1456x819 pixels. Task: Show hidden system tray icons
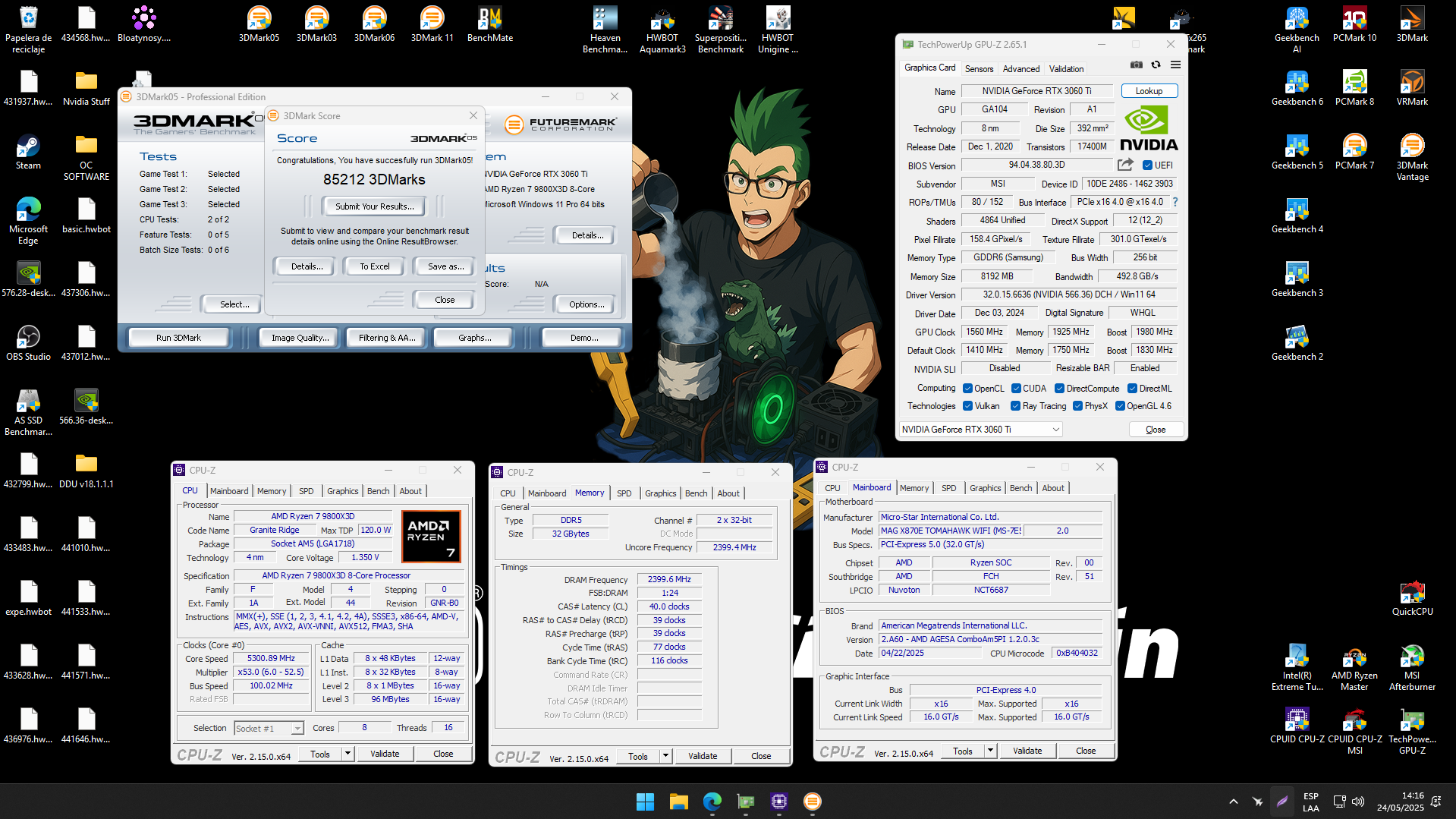(x=1234, y=802)
